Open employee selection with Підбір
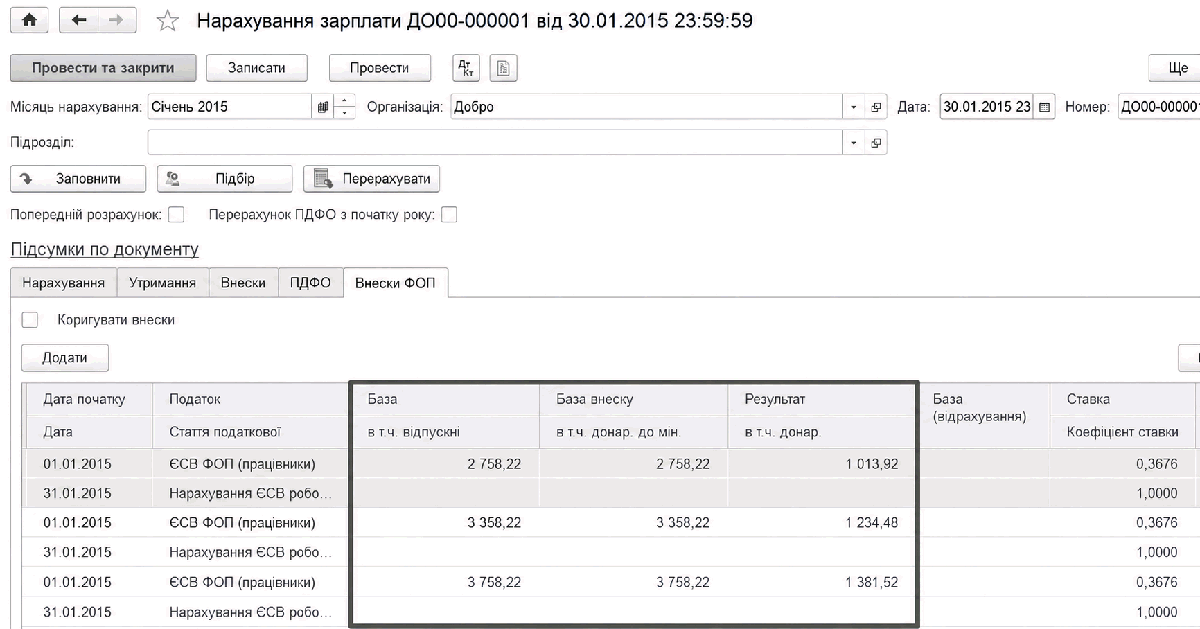Screen dimensions: 1200x629 (224, 179)
